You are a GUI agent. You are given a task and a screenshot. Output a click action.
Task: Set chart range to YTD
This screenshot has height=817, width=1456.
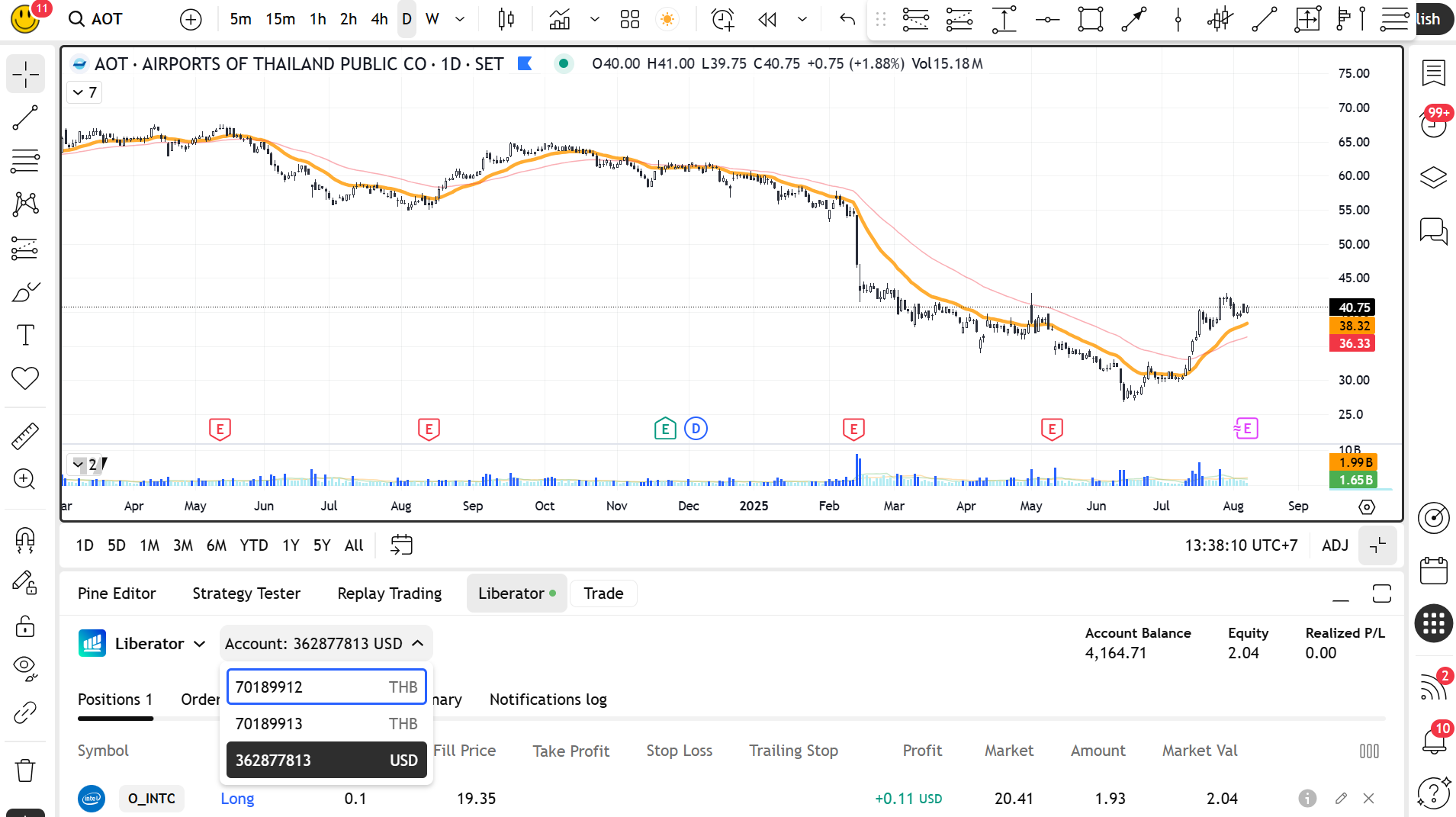click(254, 545)
